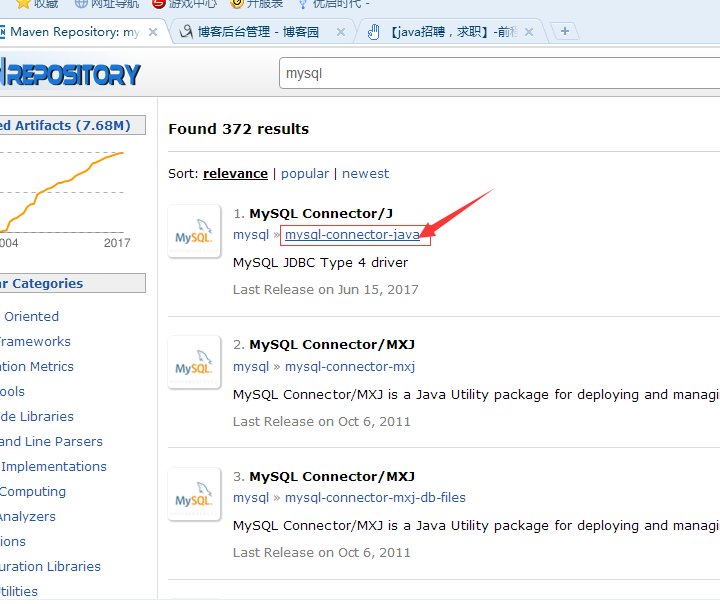Sort results by relevance
Viewport: 720px width, 604px height.
click(235, 174)
